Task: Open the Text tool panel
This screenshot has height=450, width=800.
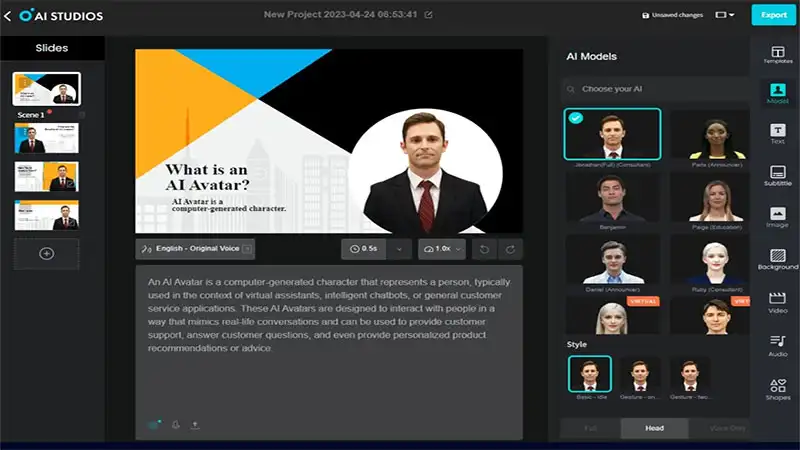Action: pos(778,134)
